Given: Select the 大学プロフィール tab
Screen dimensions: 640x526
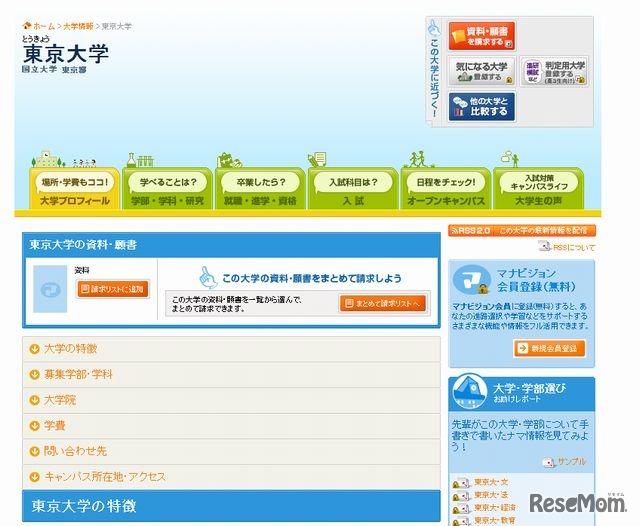Looking at the screenshot, I should (75, 189).
